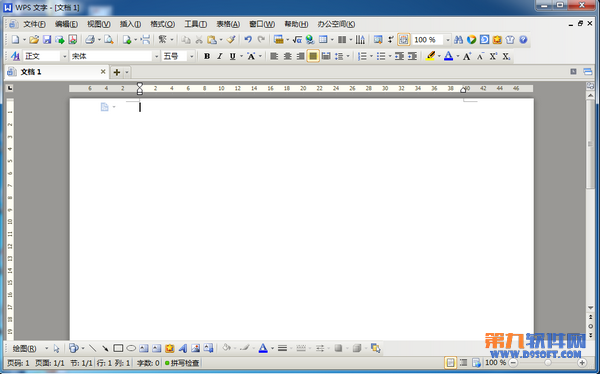Image resolution: width=600 pixels, height=374 pixels.
Task: Toggle Italic formatting
Action: (220, 56)
